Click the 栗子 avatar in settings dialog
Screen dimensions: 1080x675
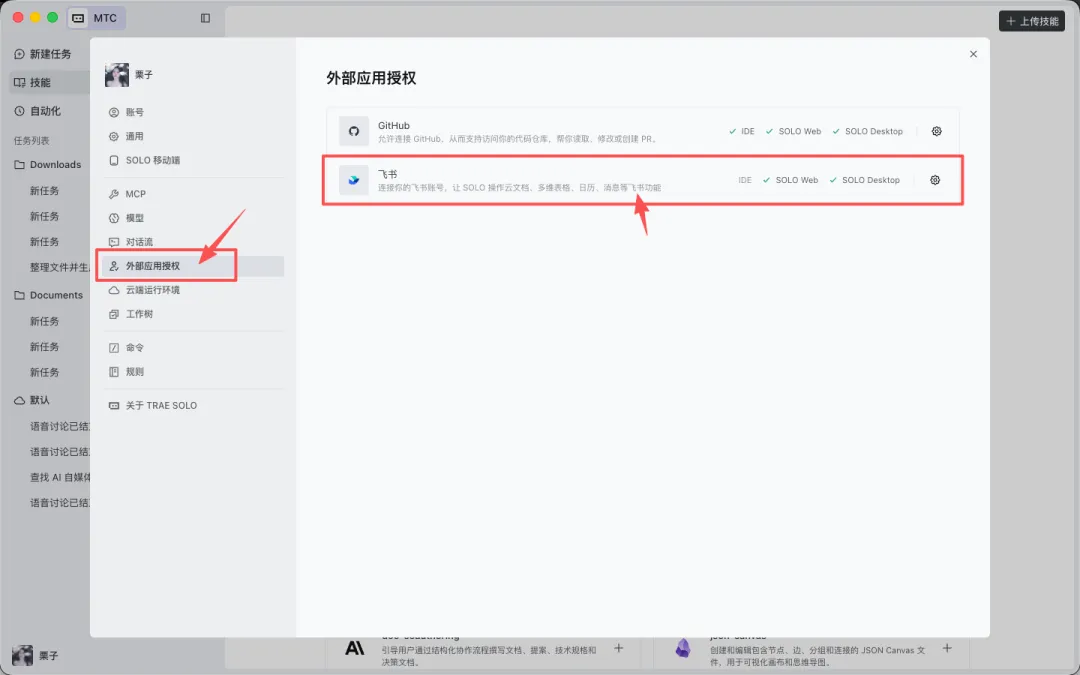(117, 75)
